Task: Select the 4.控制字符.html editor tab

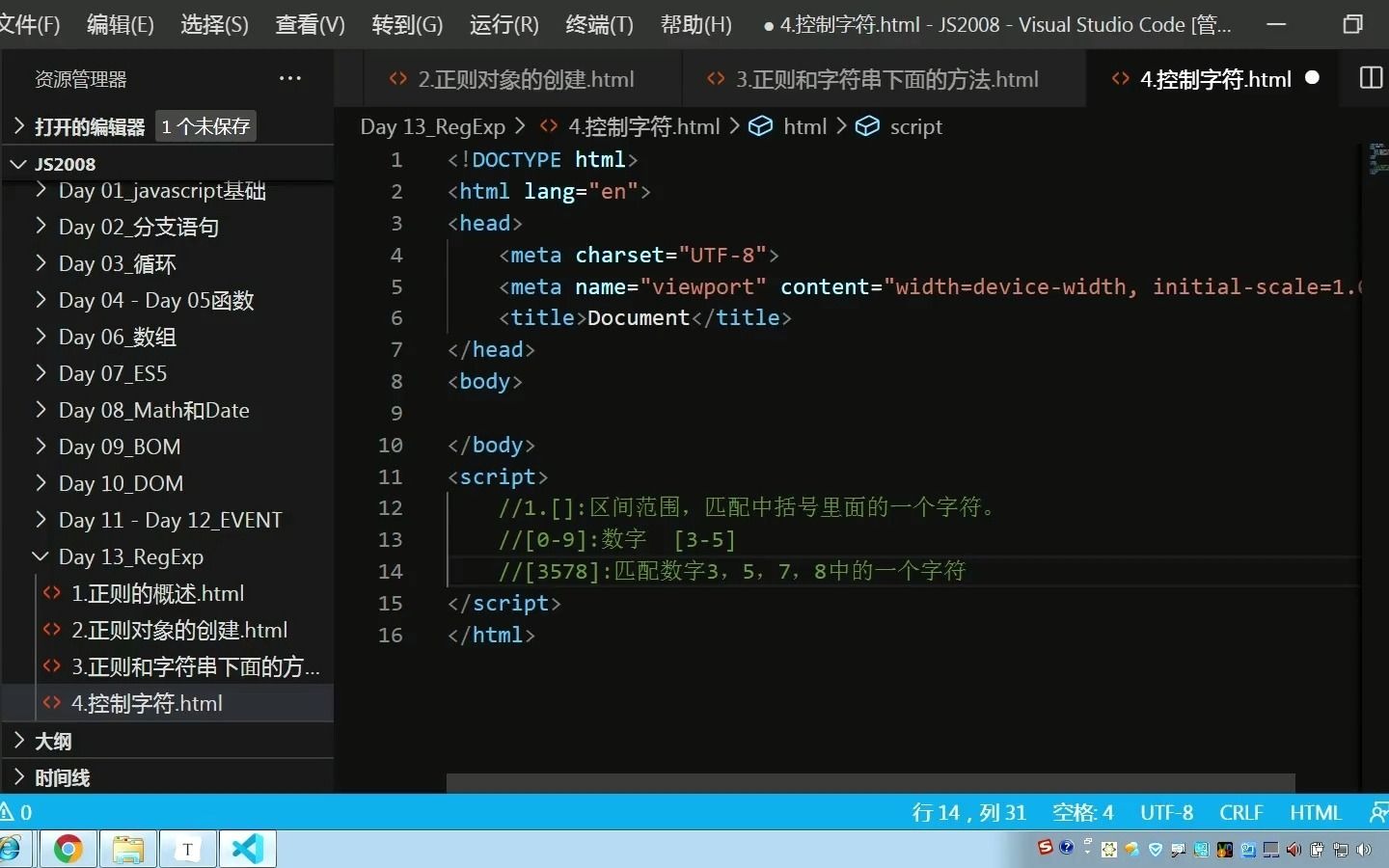Action: (1212, 79)
